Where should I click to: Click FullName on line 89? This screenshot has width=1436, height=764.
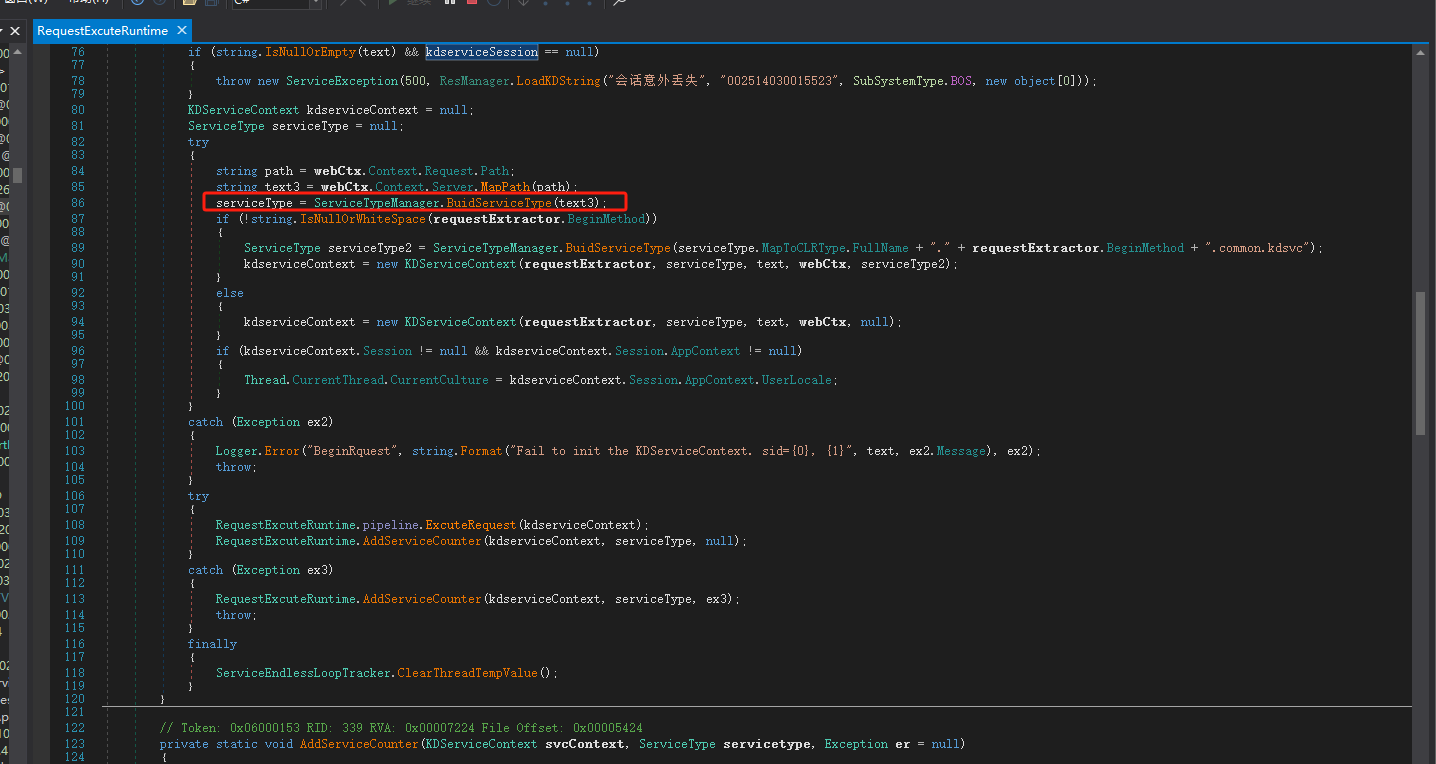coord(880,248)
